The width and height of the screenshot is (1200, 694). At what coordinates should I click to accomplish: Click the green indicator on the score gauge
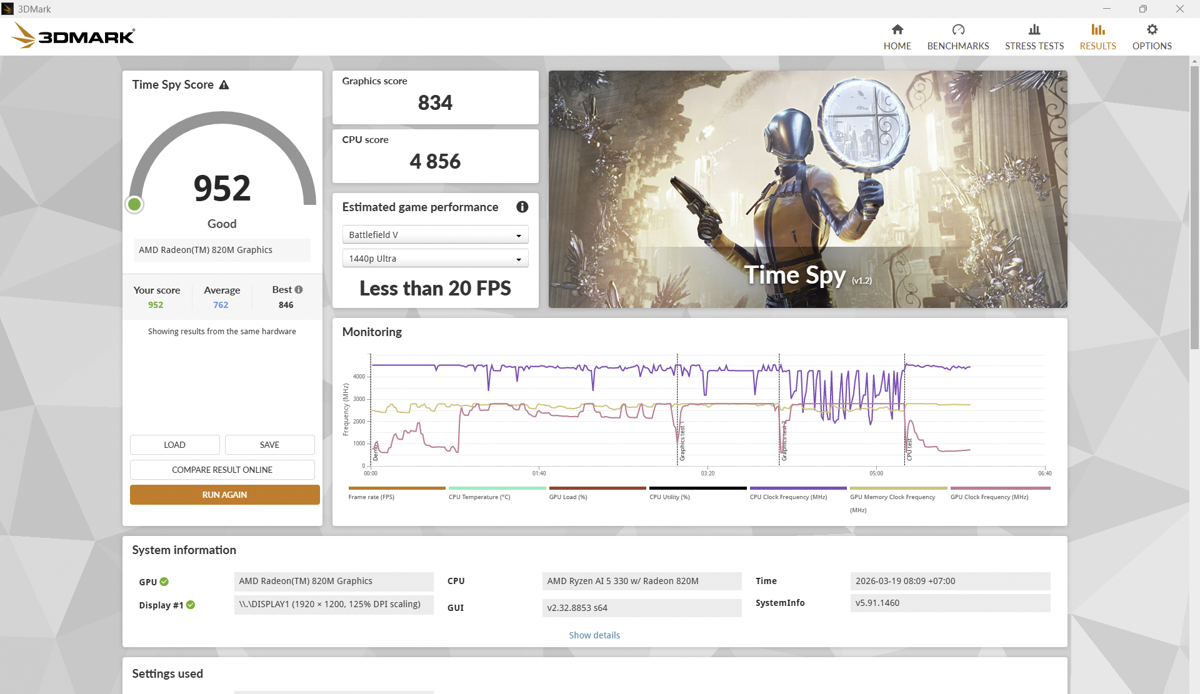coord(134,204)
